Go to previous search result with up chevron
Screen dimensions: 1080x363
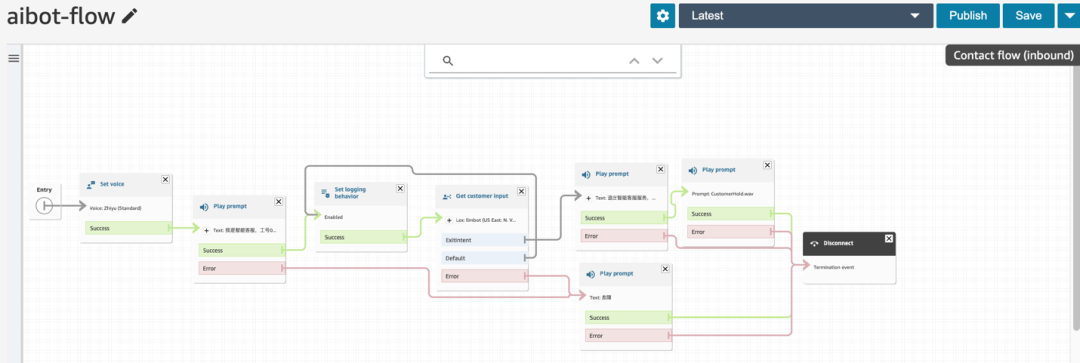(x=634, y=61)
